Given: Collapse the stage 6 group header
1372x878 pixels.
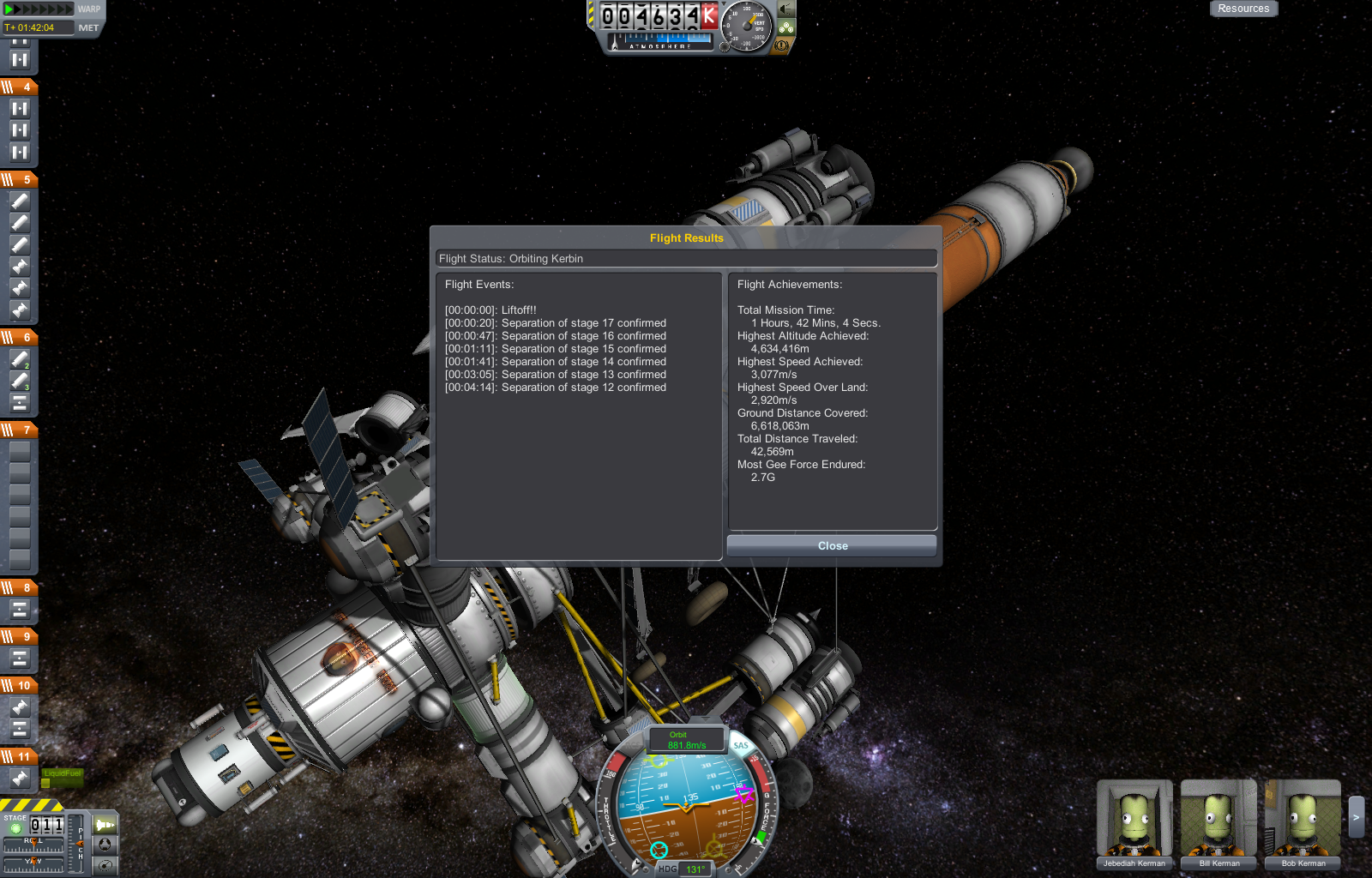Looking at the screenshot, I should [x=19, y=337].
